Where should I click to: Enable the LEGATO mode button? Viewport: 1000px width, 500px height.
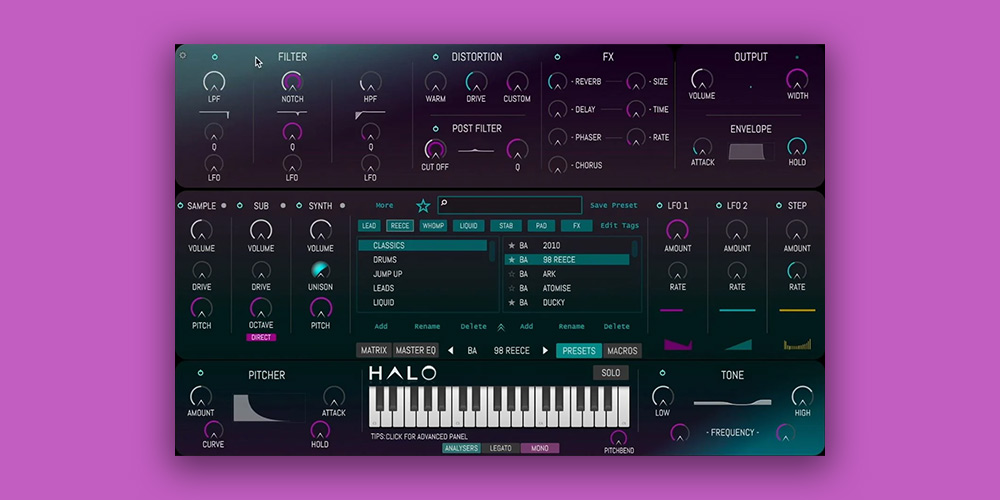501,448
